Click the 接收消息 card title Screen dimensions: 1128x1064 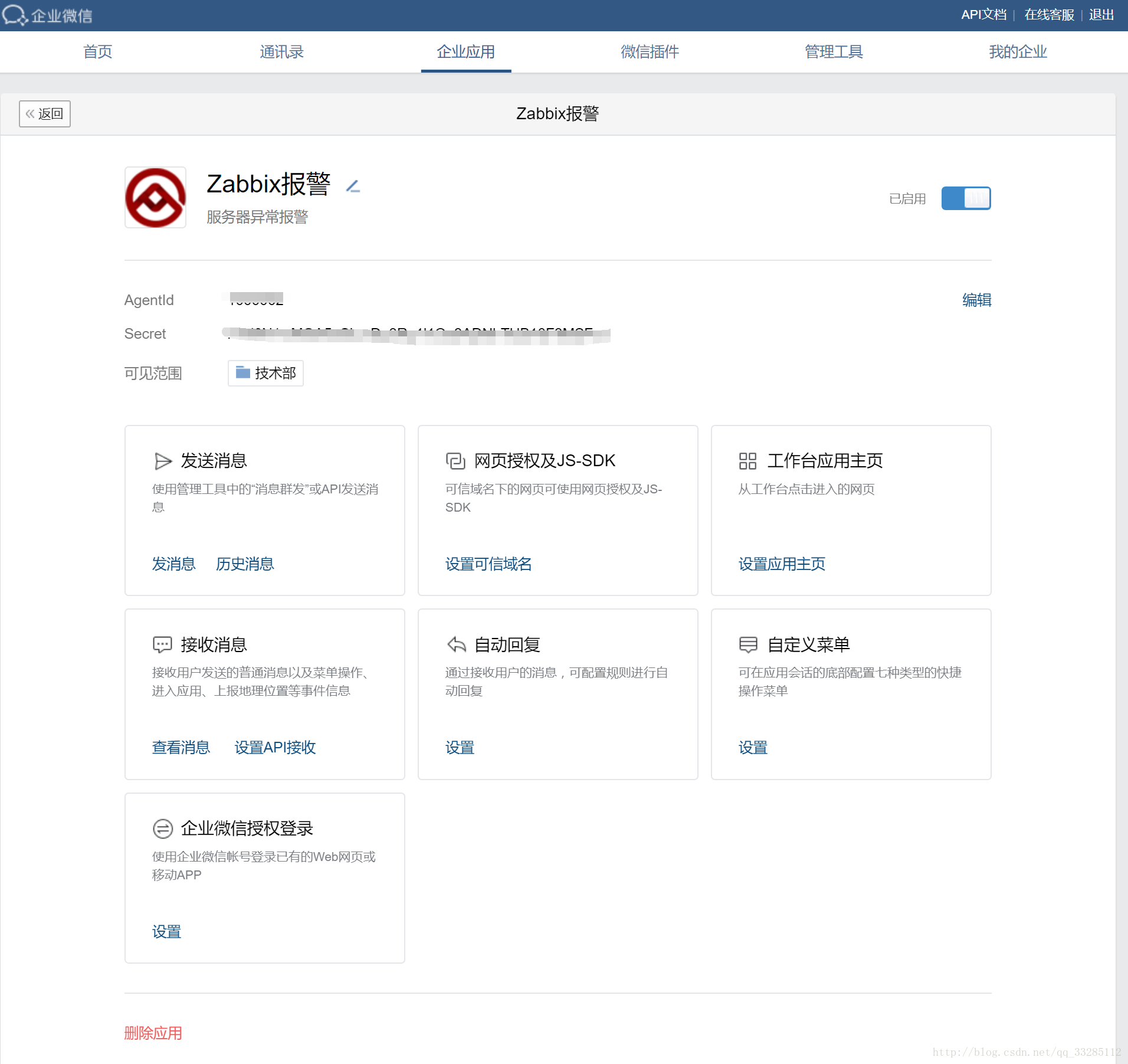214,644
